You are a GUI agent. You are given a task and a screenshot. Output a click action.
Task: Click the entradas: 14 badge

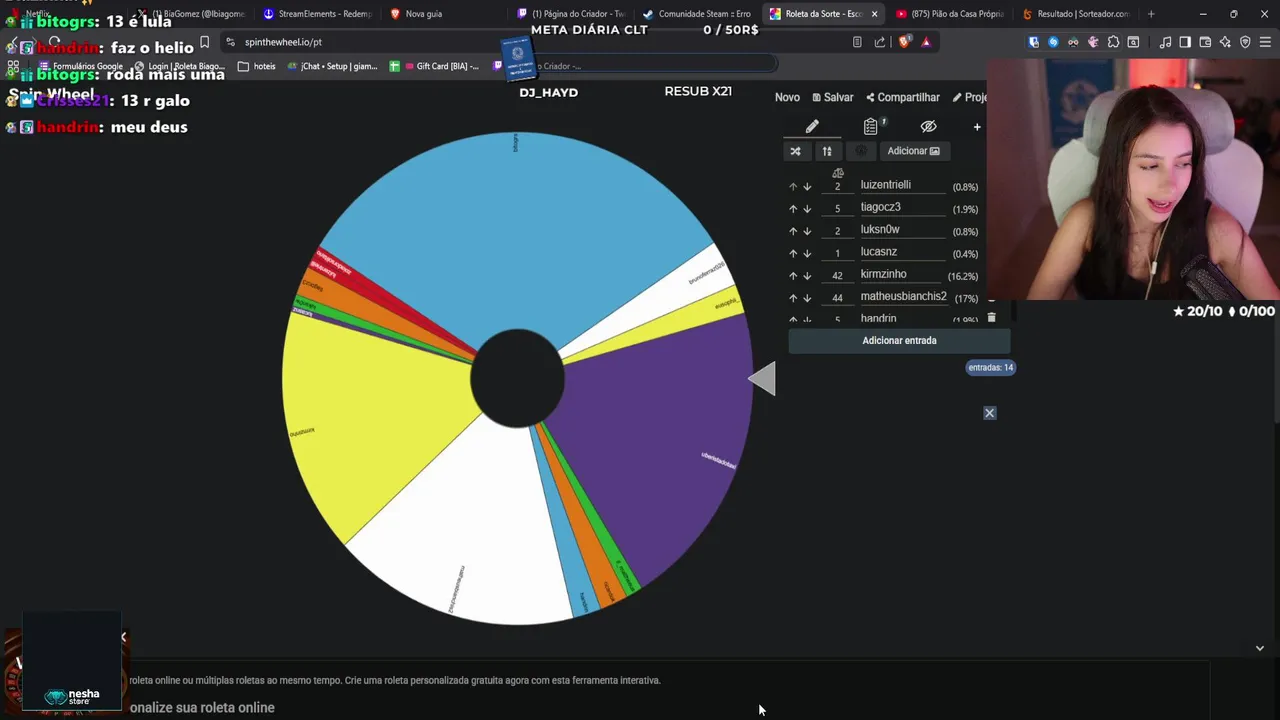990,368
